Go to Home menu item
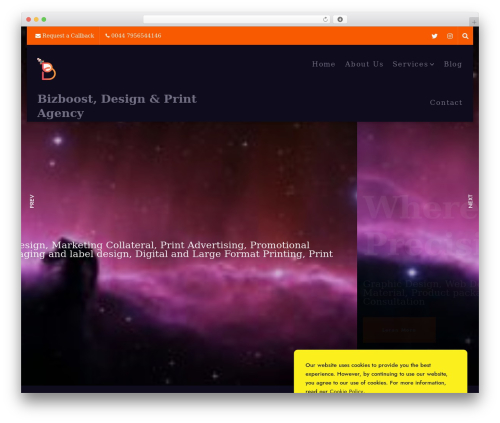Viewport: 500px width, 423px height. coord(323,64)
